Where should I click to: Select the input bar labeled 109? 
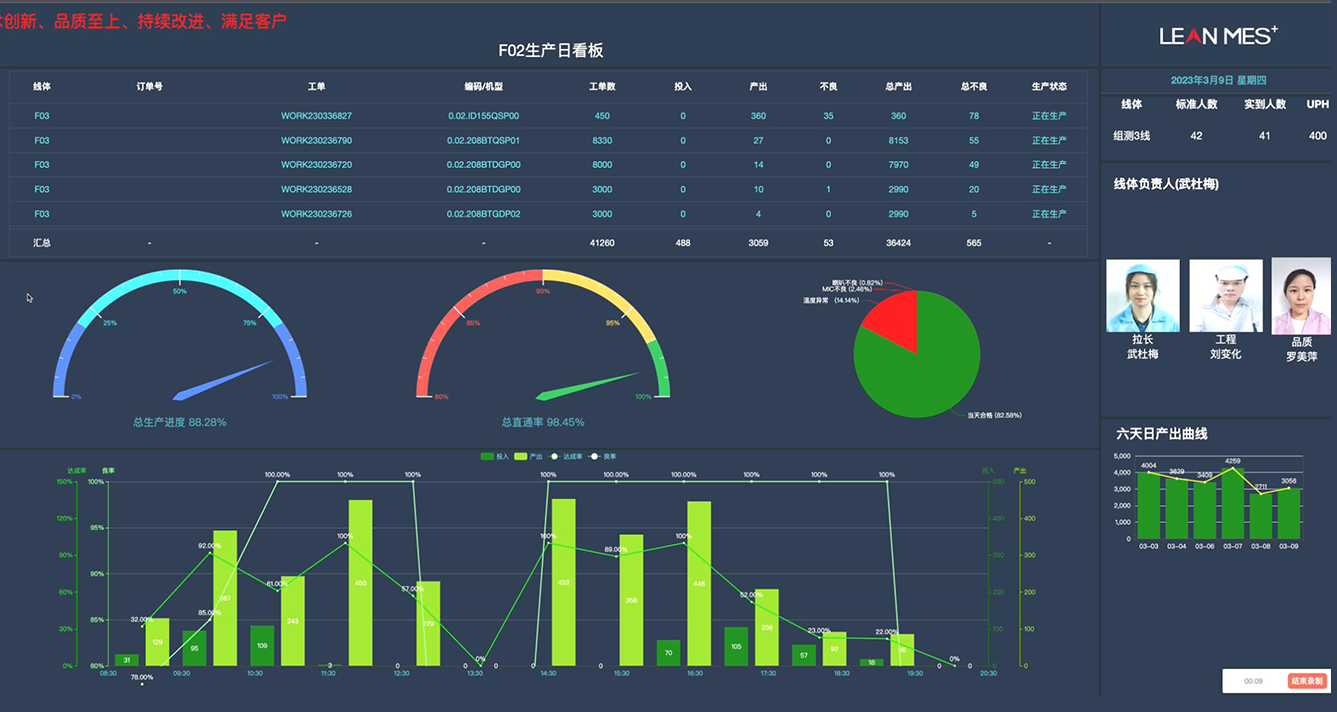click(262, 645)
